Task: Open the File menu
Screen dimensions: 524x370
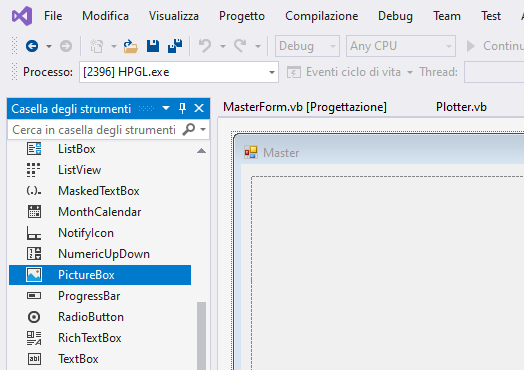Action: point(53,16)
